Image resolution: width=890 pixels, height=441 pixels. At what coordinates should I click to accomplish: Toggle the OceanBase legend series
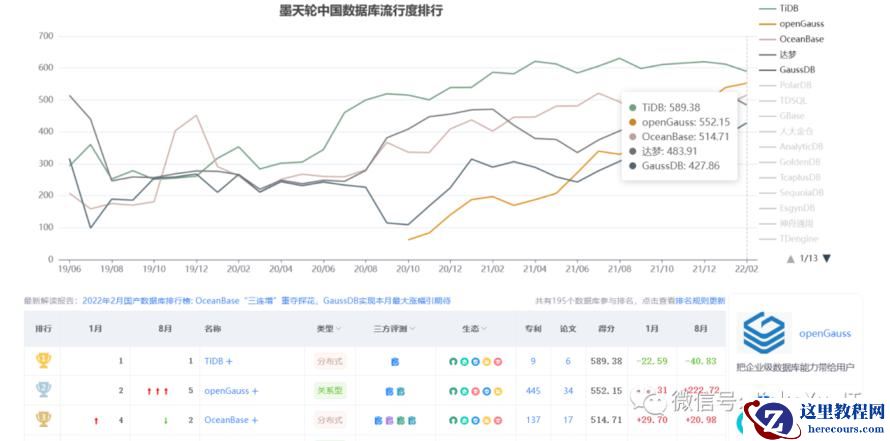791,39
